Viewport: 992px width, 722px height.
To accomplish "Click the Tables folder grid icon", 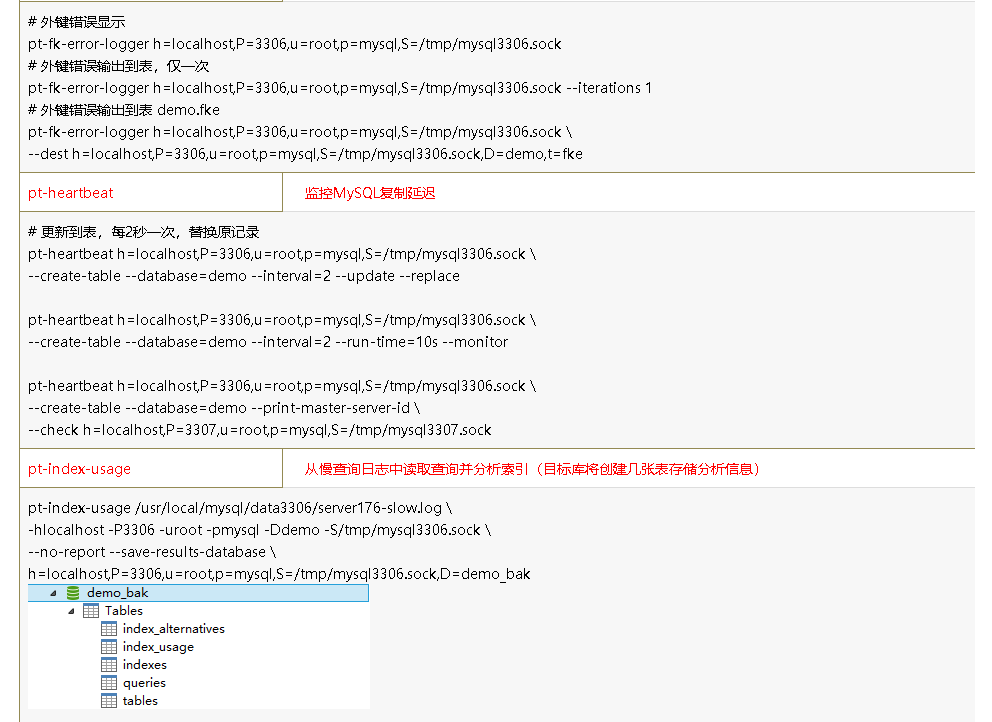I will pyautogui.click(x=90, y=610).
